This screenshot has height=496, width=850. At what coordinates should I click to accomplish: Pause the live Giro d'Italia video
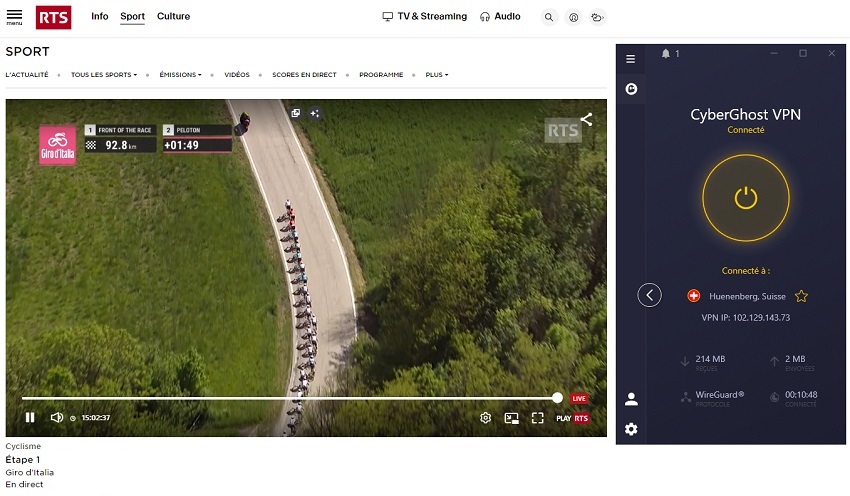tap(30, 418)
